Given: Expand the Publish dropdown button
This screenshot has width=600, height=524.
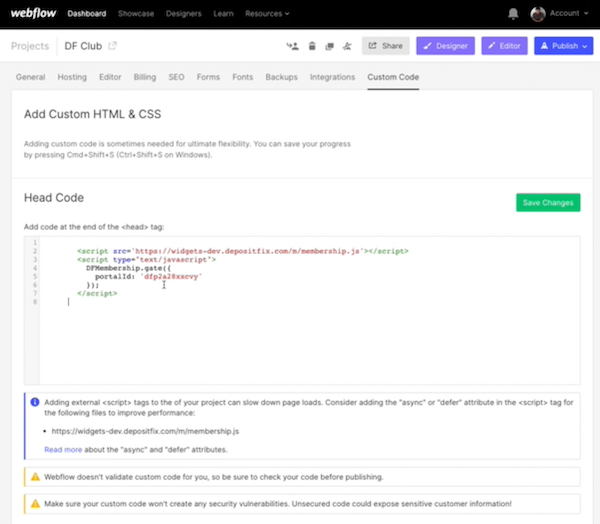Looking at the screenshot, I should click(564, 46).
